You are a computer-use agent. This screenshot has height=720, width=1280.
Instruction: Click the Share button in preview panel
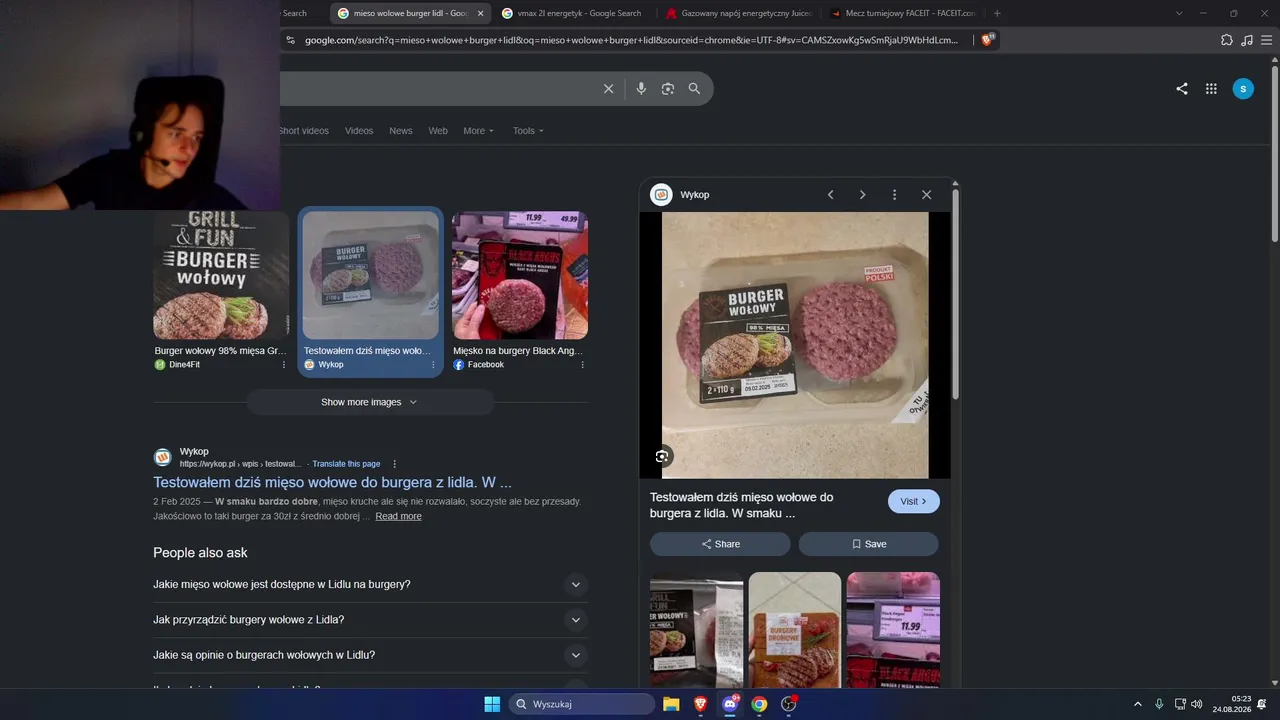click(720, 544)
